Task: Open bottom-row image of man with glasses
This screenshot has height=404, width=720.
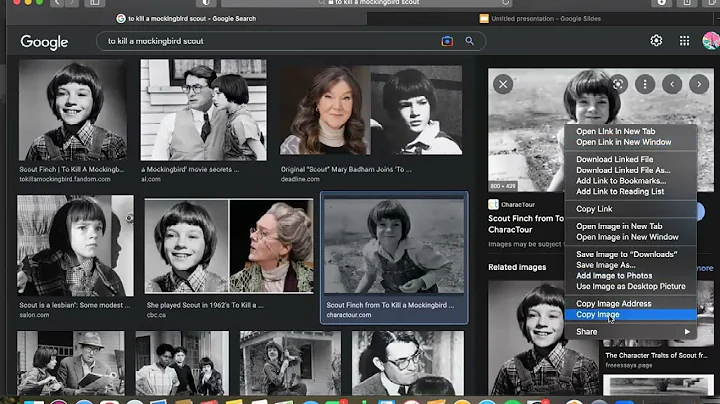Action: click(408, 363)
